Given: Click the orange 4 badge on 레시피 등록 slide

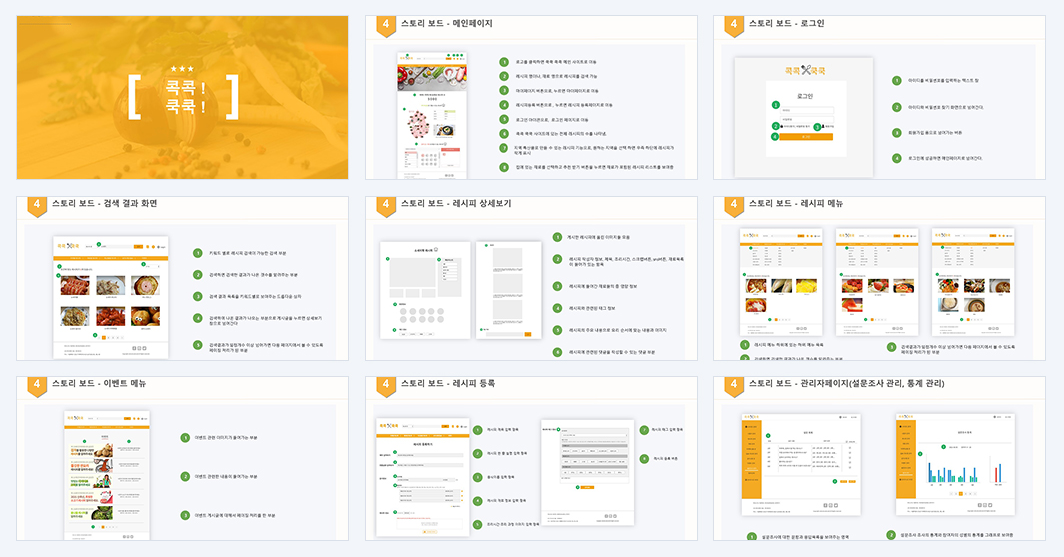Looking at the screenshot, I should (x=385, y=386).
